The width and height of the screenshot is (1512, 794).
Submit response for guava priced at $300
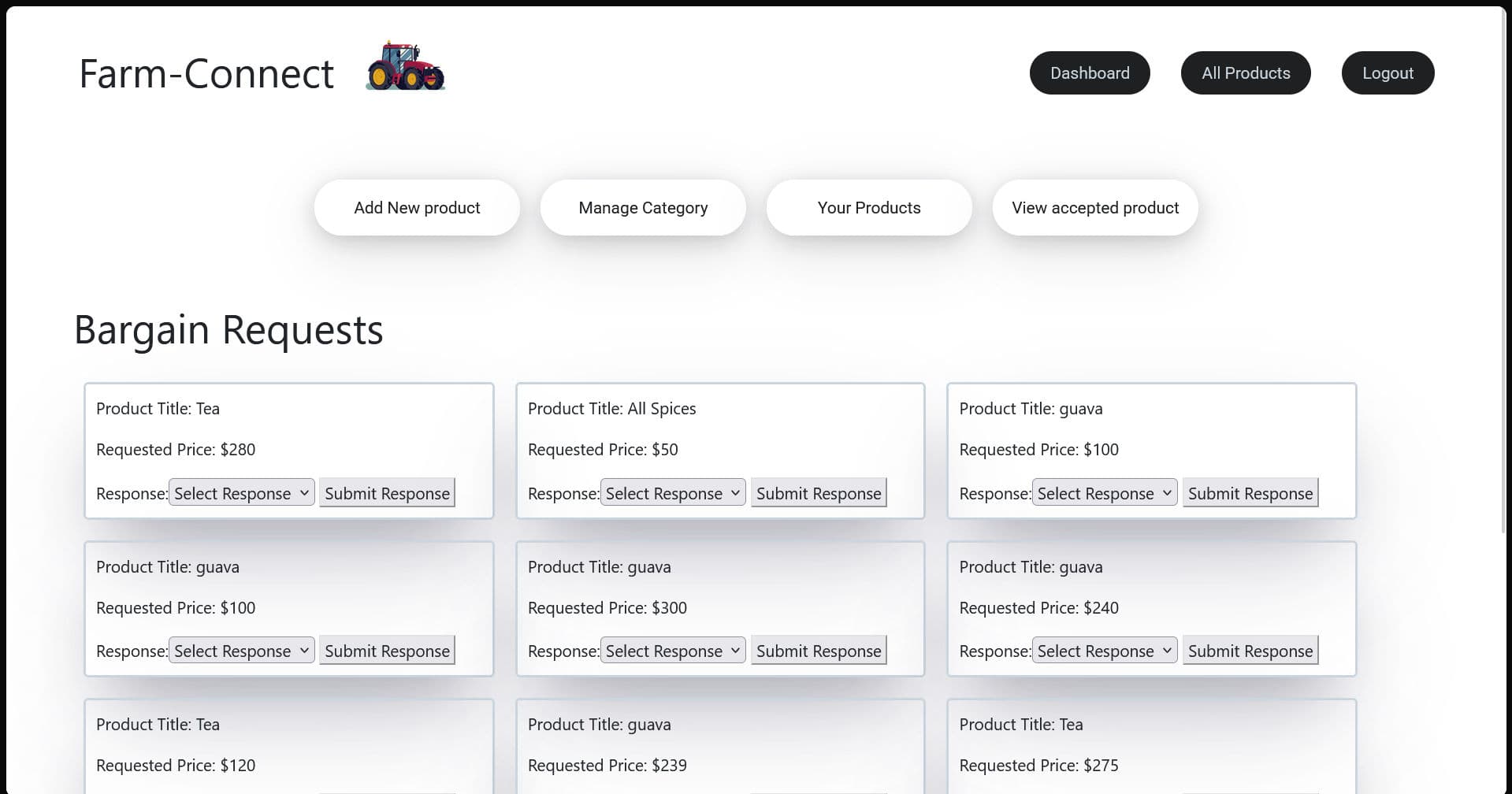point(818,650)
